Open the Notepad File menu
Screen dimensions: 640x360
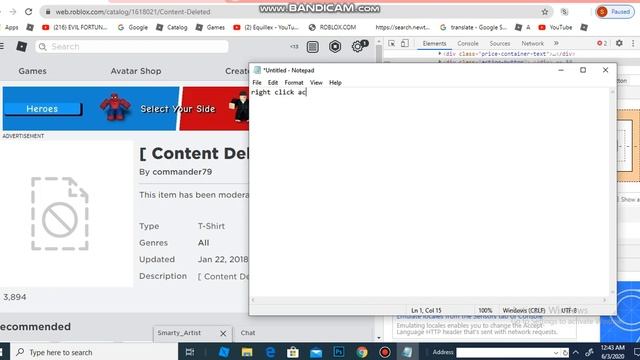(x=257, y=82)
